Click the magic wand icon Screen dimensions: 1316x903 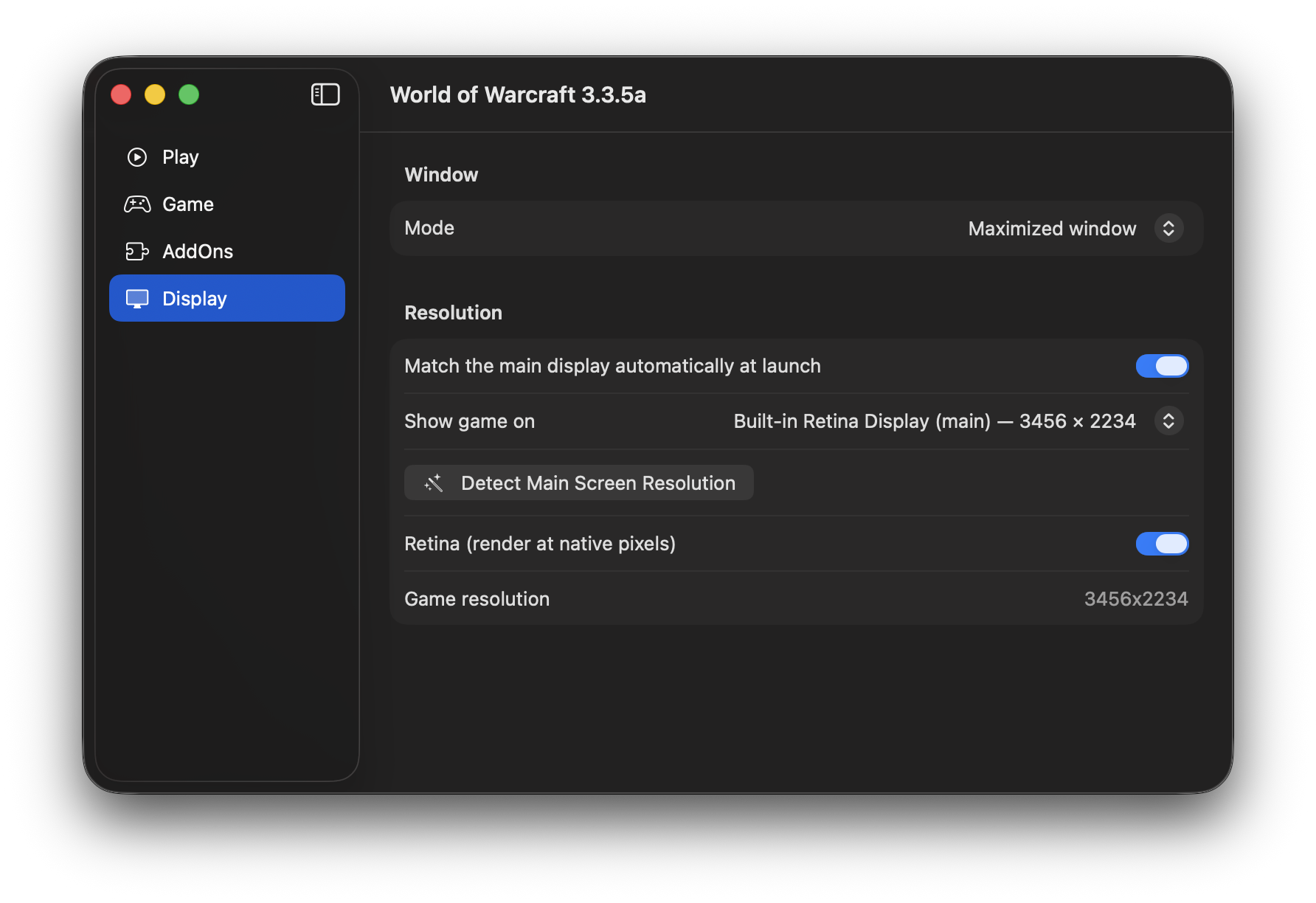coord(434,483)
